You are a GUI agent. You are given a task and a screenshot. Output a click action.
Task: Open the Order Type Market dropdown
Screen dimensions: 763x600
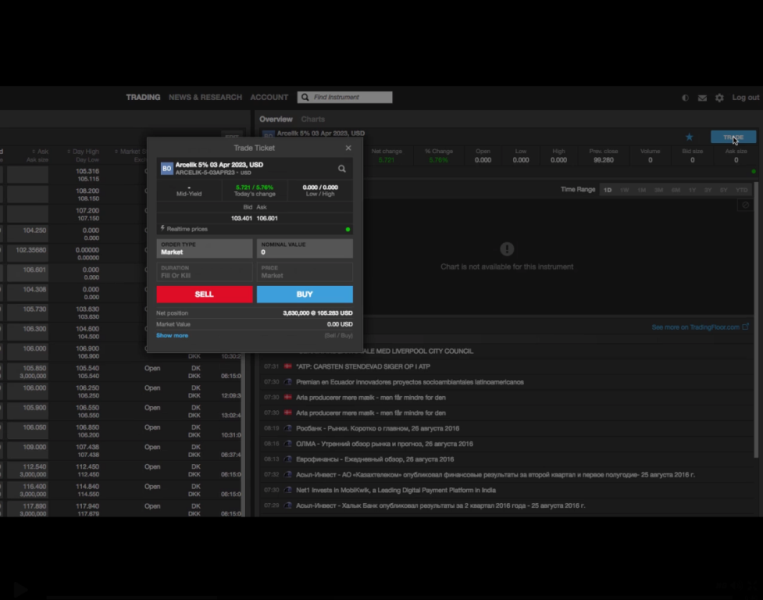(204, 248)
